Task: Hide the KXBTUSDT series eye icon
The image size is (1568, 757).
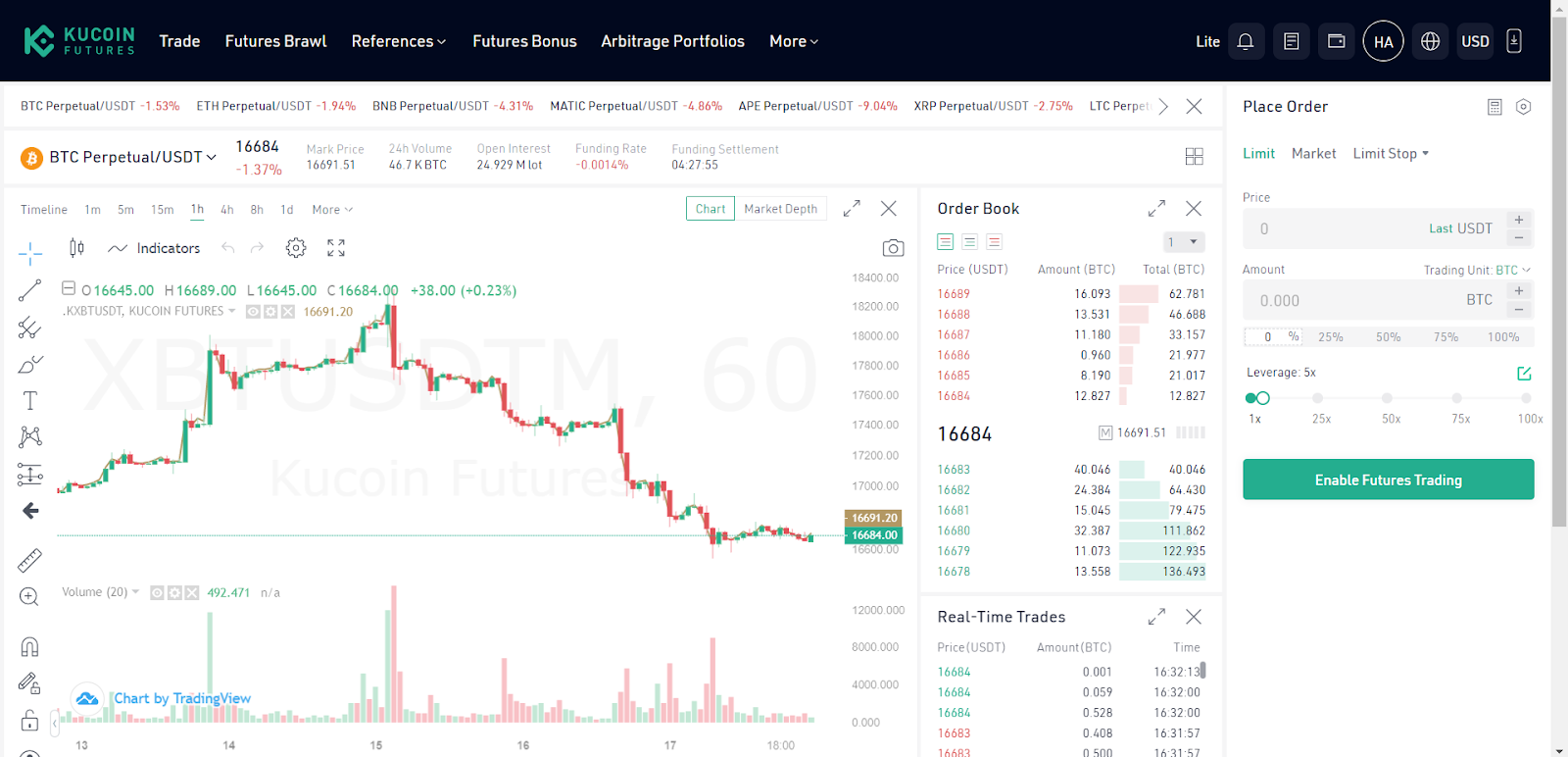Action: (x=253, y=312)
